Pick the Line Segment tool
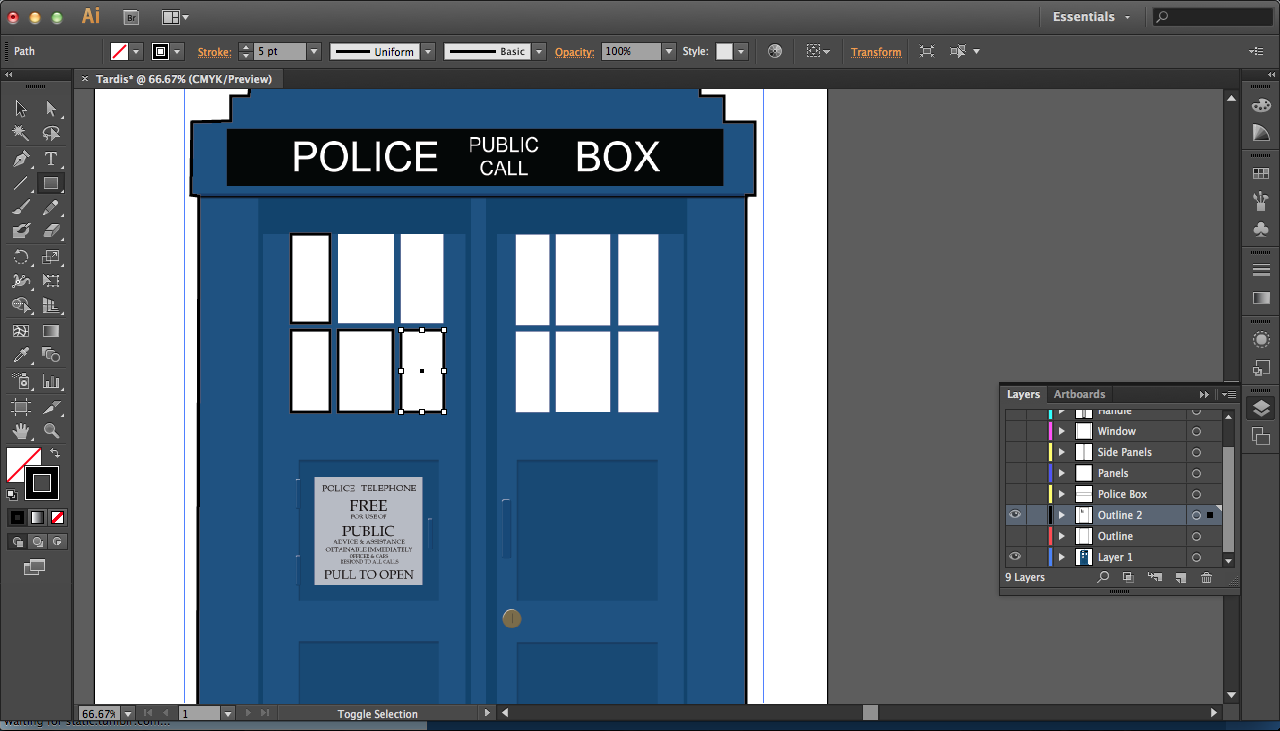Viewport: 1280px width, 731px height. click(21, 183)
